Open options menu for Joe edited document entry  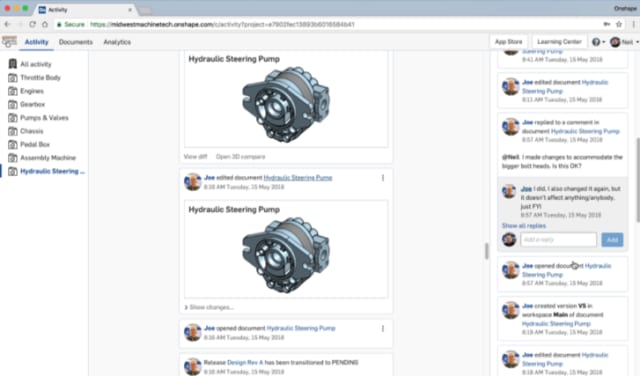coord(382,178)
